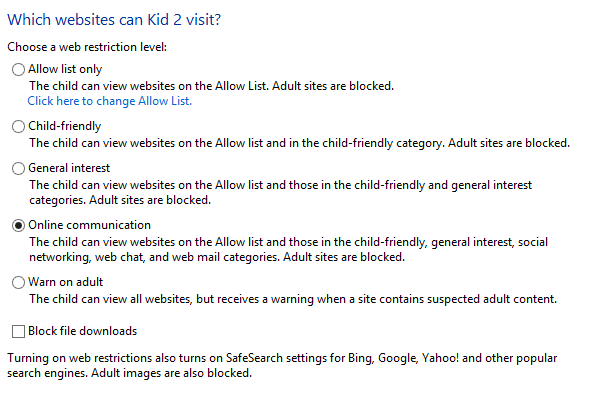Click the 'Child-friendly' label text

click(65, 126)
